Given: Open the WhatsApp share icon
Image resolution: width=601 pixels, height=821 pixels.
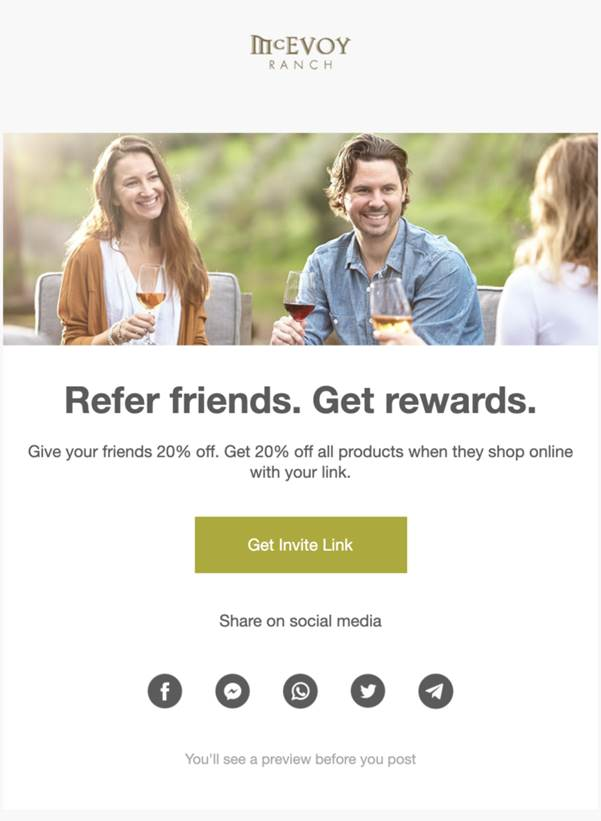Looking at the screenshot, I should tap(300, 691).
